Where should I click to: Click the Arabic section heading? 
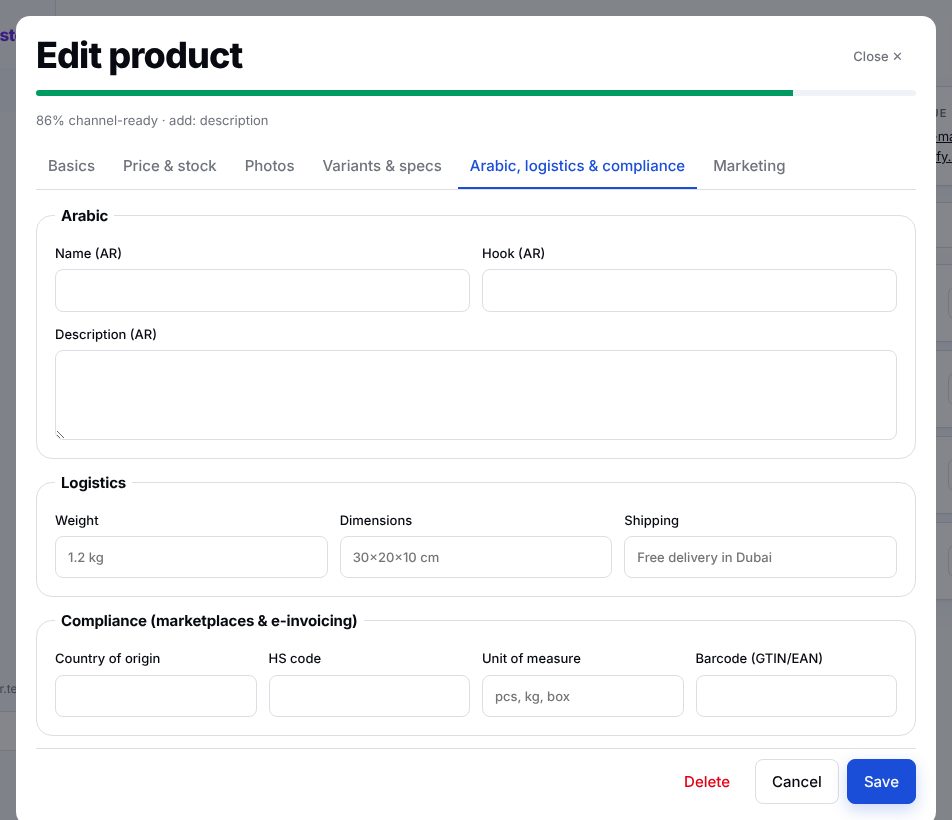84,216
